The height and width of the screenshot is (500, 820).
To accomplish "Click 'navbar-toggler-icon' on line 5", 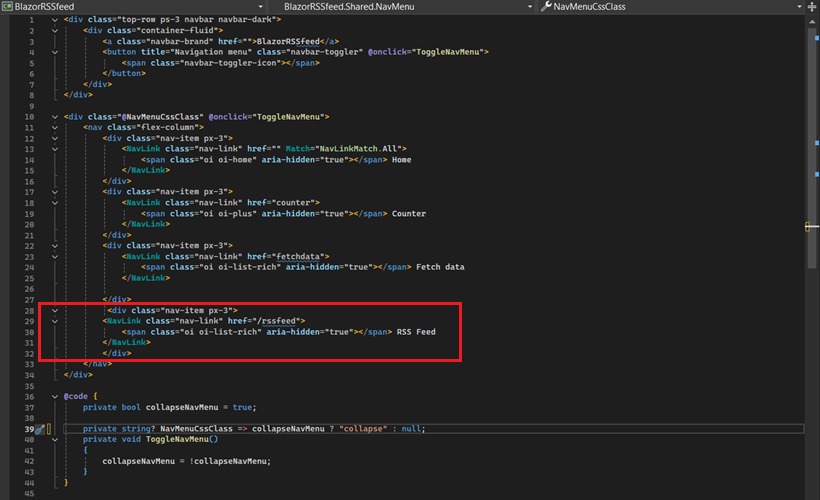I will click(x=230, y=63).
